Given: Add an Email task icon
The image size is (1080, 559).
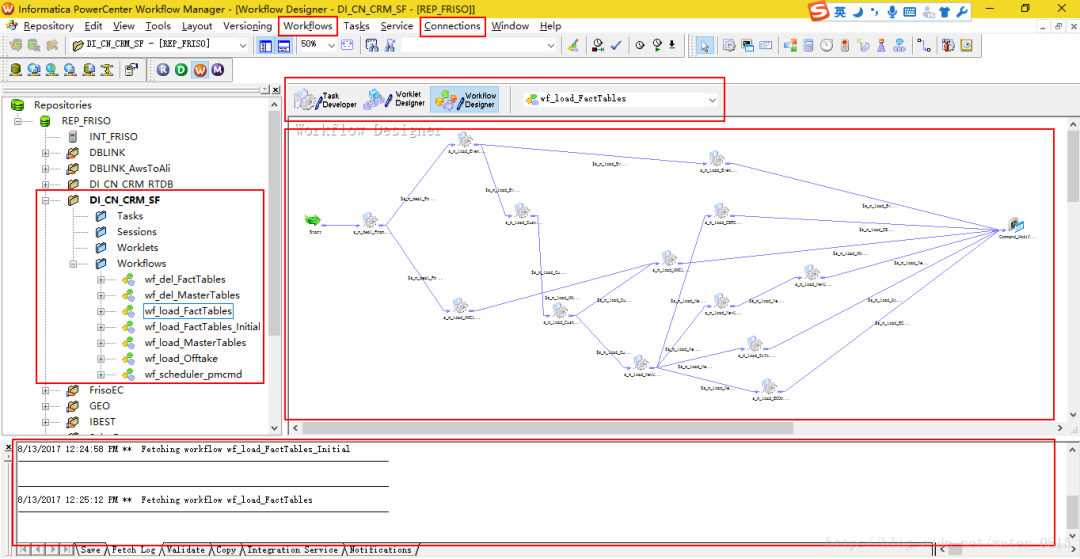Looking at the screenshot, I should pos(765,45).
